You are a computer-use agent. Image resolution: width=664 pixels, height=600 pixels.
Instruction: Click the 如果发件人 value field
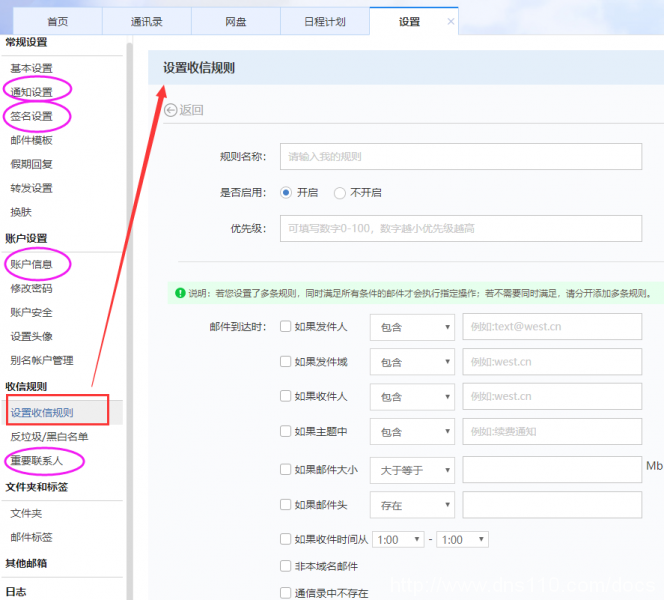coord(552,326)
